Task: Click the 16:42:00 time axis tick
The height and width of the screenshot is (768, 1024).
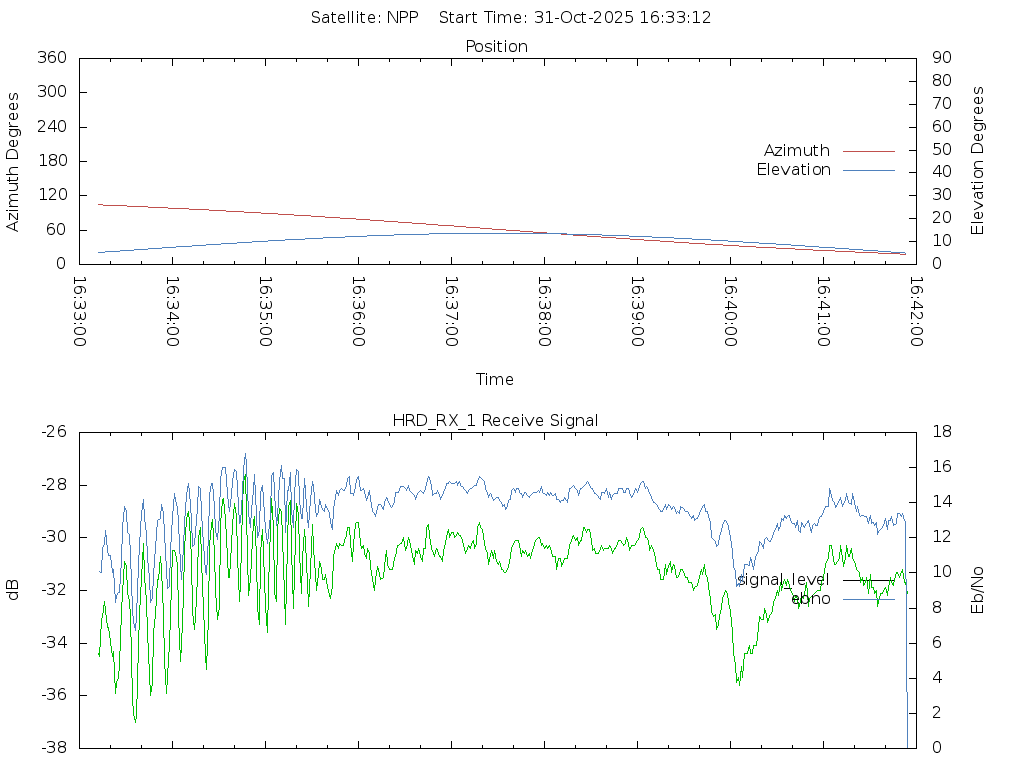Action: coord(914,311)
